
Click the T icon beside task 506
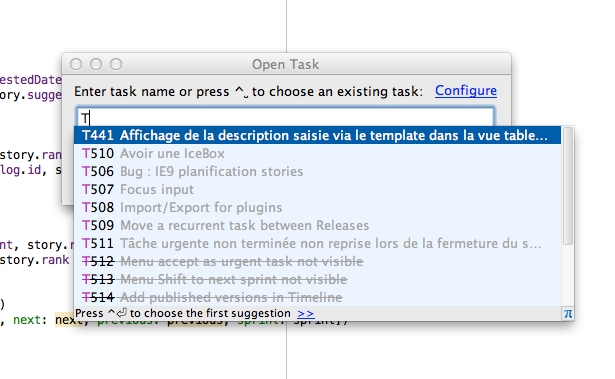86,171
